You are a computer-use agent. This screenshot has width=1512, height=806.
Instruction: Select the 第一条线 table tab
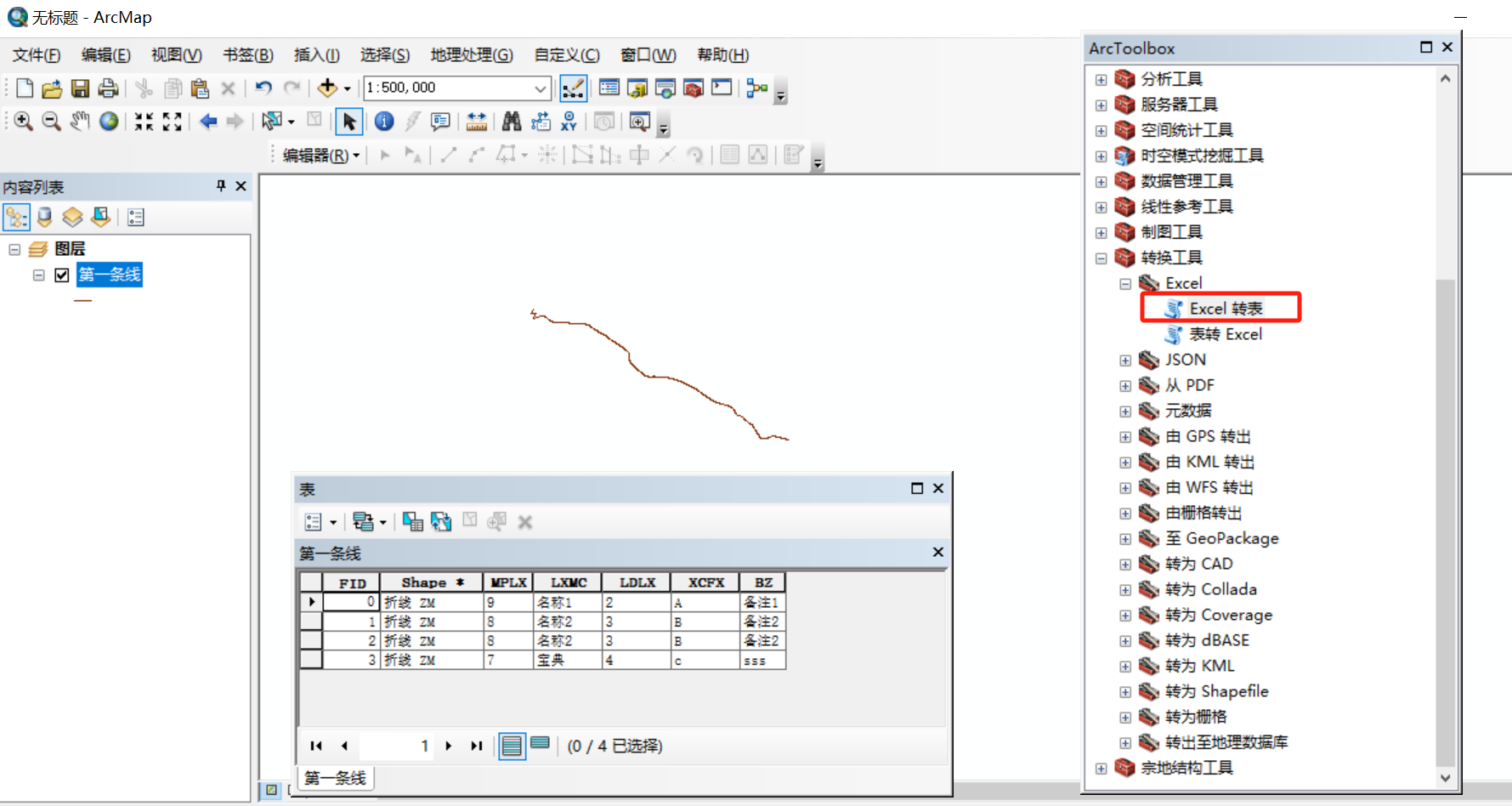point(335,778)
